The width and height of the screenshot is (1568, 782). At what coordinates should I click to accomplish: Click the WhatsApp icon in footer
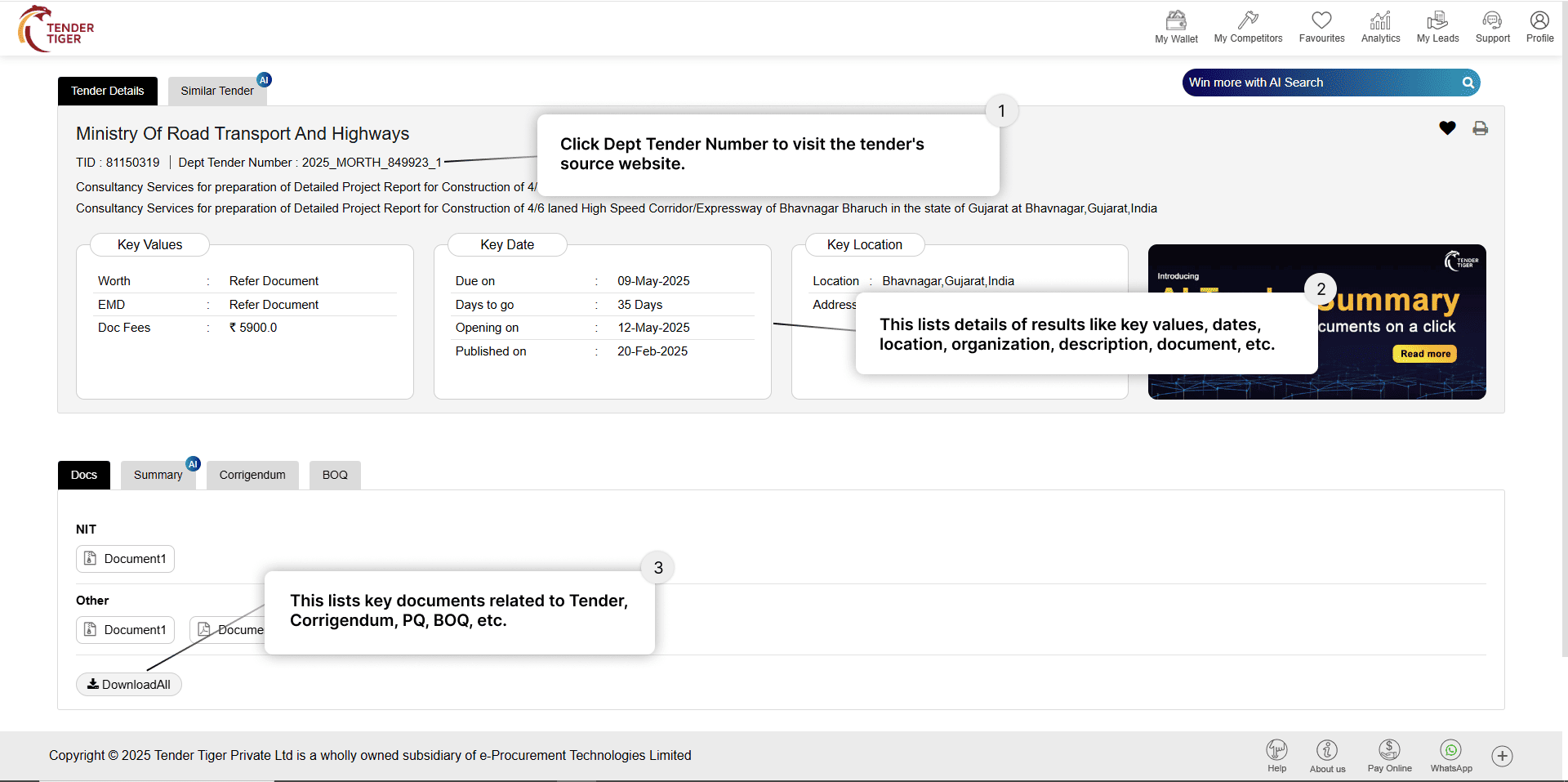click(1451, 756)
